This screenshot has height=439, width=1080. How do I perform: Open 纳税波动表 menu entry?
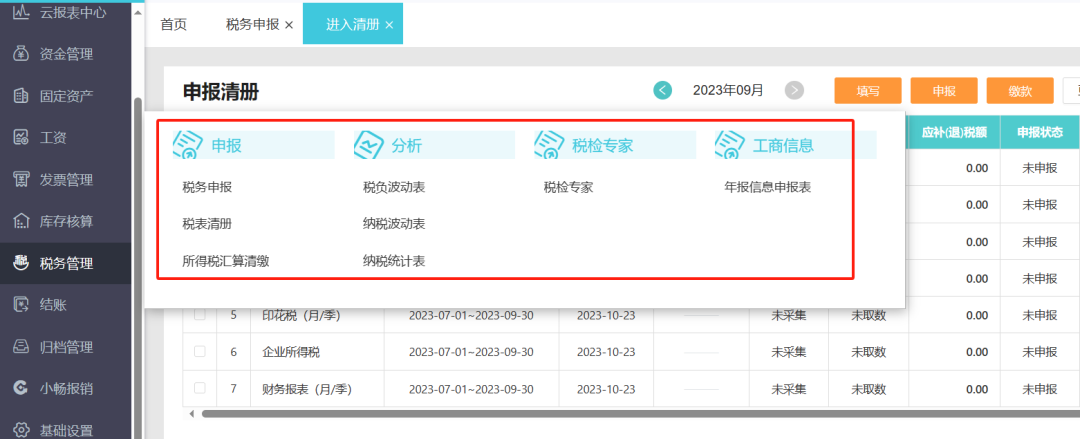click(394, 224)
